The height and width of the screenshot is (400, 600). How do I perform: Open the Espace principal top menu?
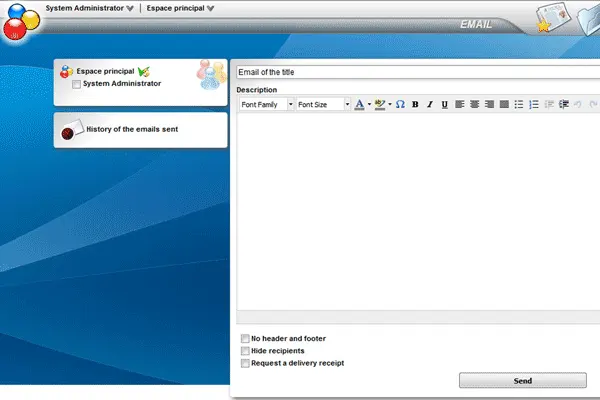(180, 8)
